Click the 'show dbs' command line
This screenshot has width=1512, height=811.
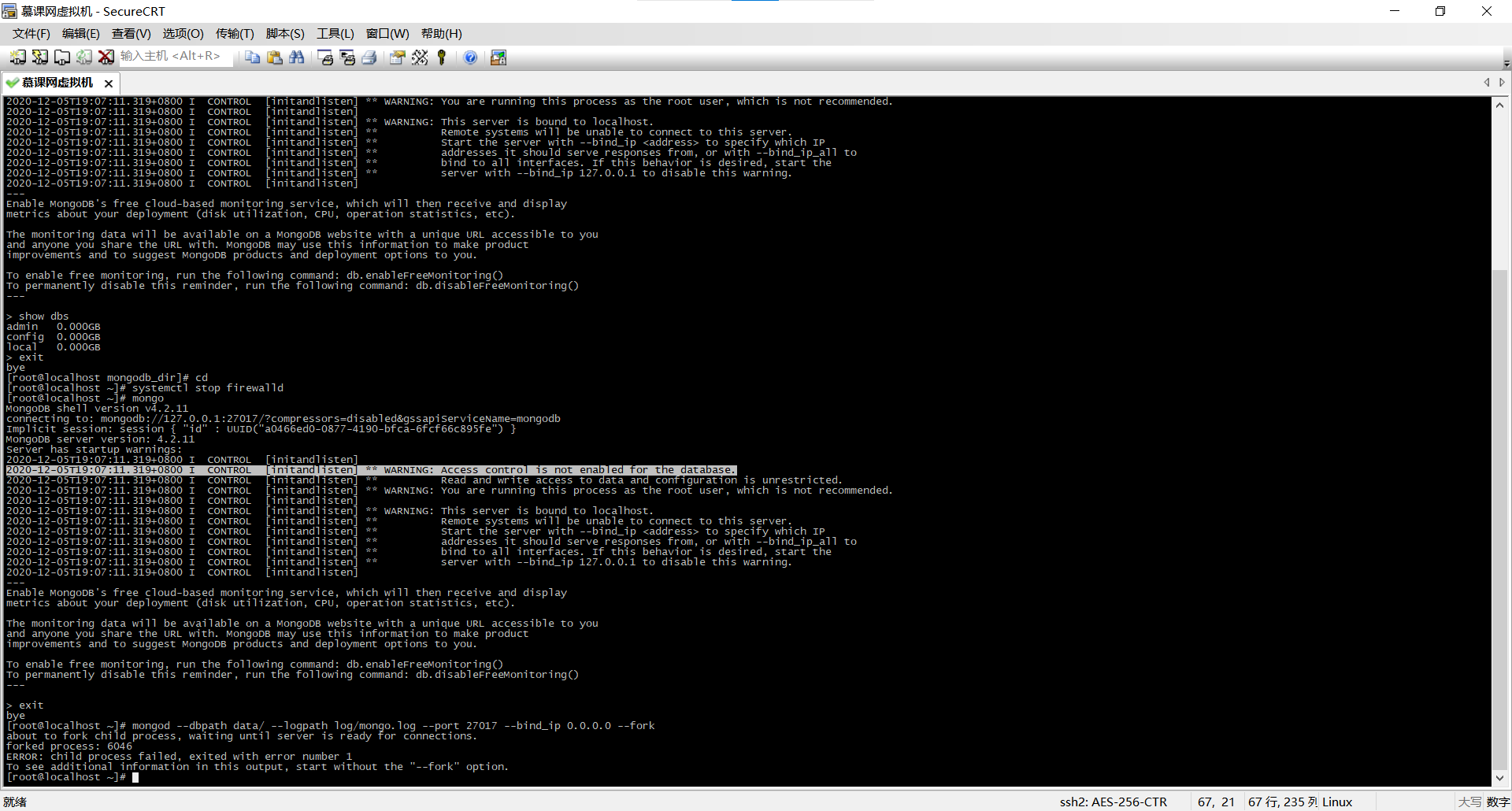(38, 317)
